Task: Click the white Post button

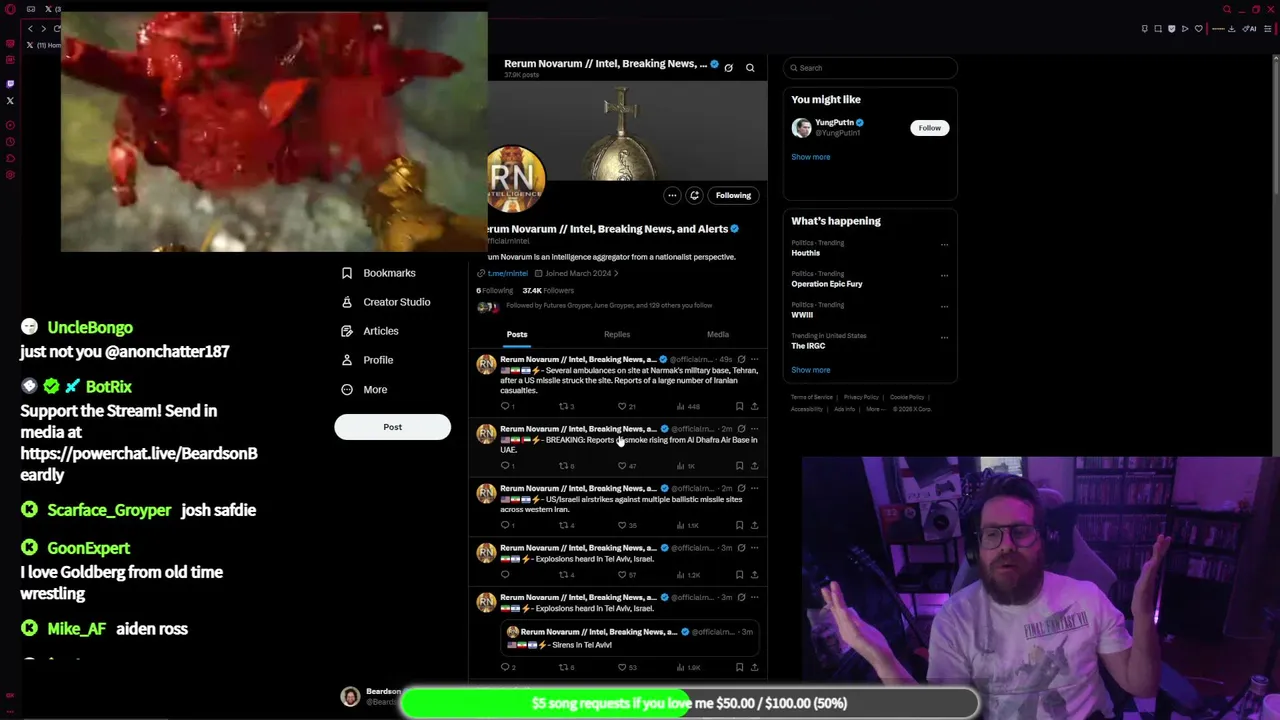Action: (x=392, y=427)
